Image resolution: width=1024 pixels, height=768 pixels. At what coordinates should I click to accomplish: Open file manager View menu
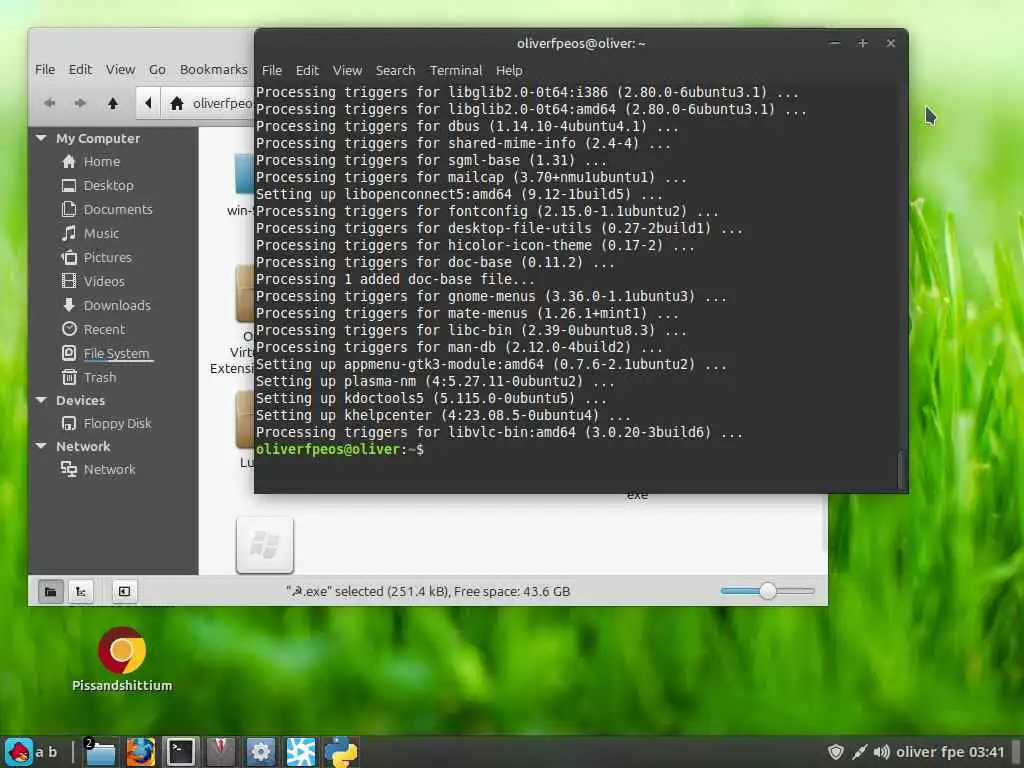pyautogui.click(x=120, y=69)
